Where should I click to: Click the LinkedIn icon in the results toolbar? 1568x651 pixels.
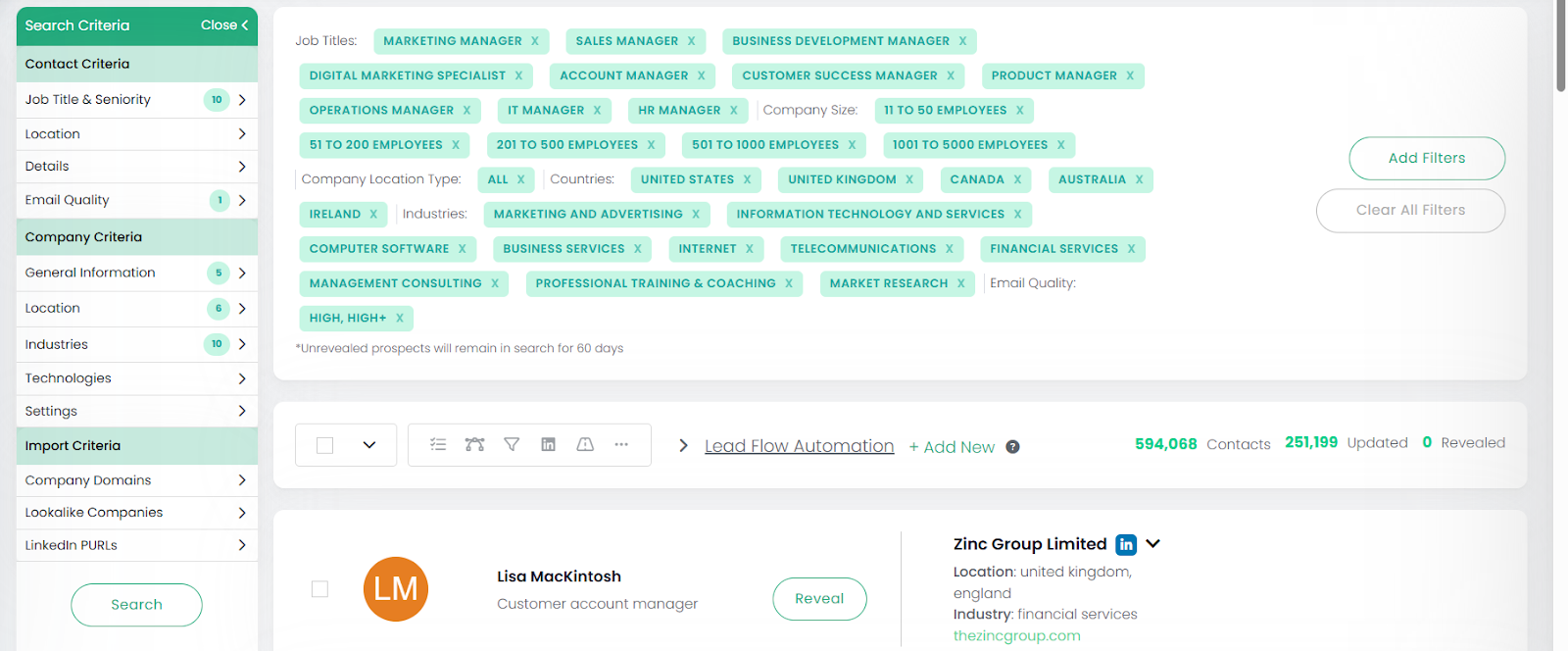(x=548, y=444)
